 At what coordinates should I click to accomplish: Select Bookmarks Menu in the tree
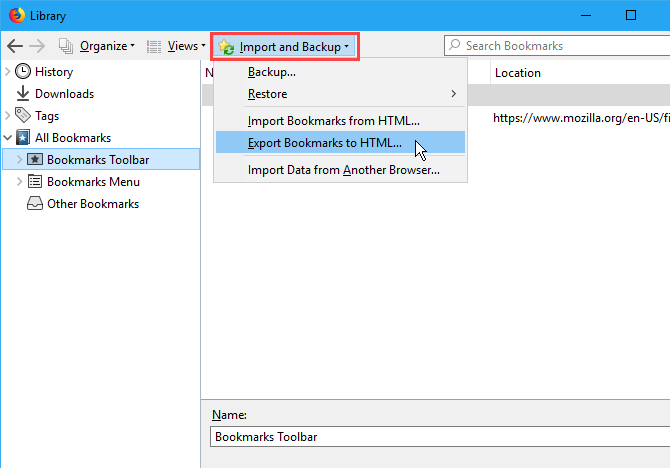[x=93, y=182]
